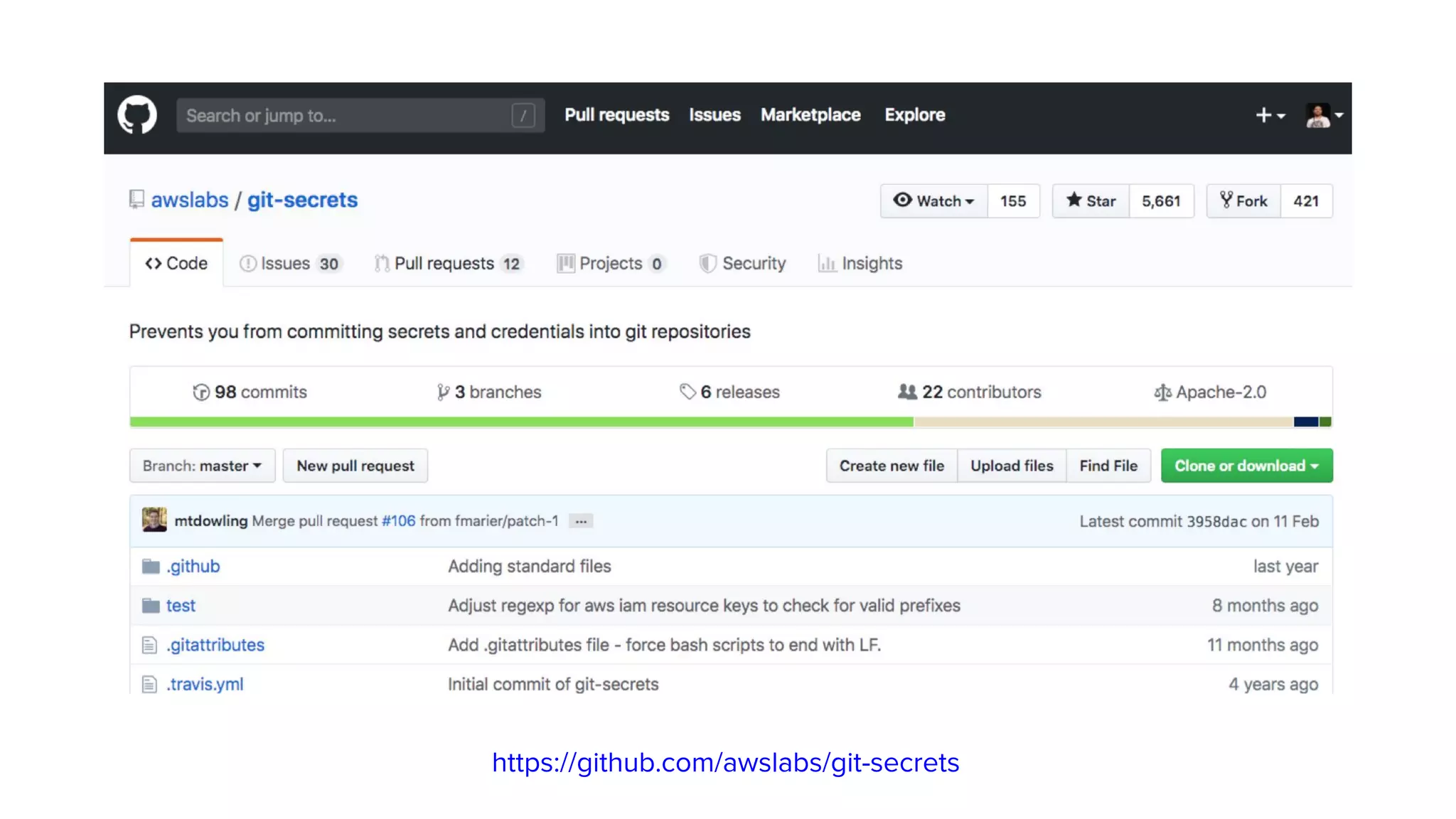Open Apache-2.0 license link
The width and height of the screenshot is (1456, 819).
1210,392
